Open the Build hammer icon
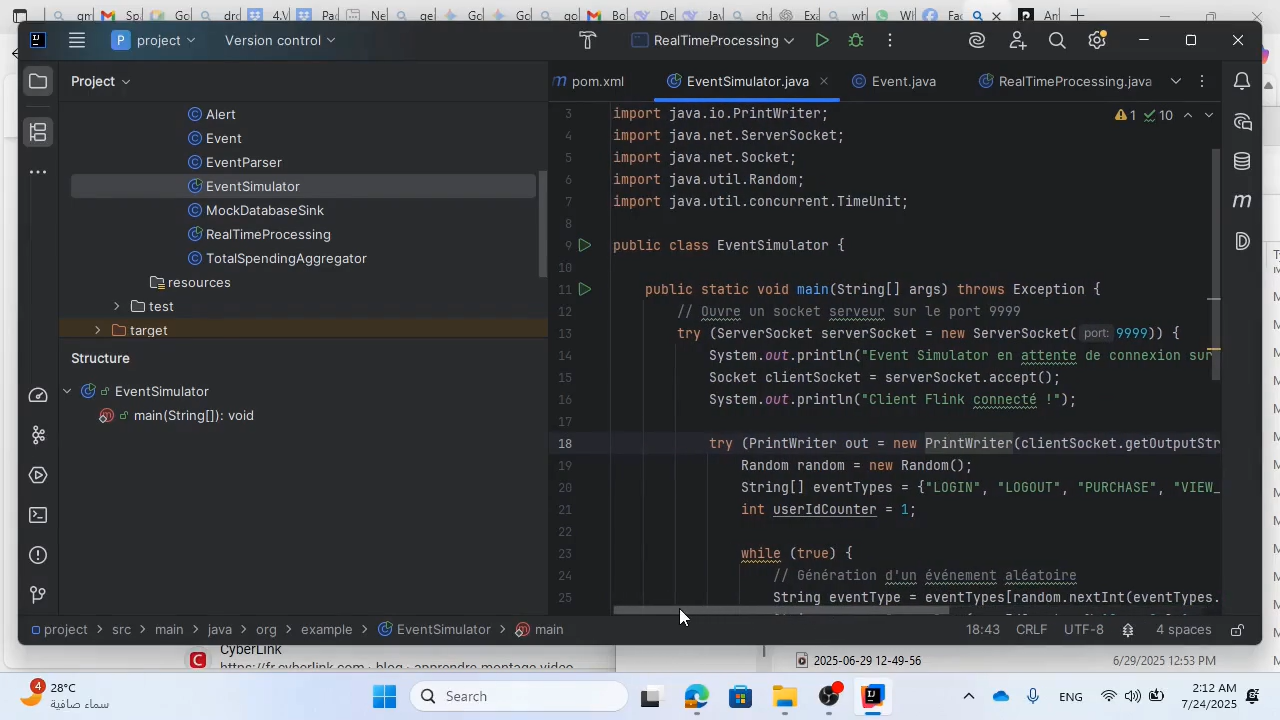Image resolution: width=1280 pixels, height=720 pixels. click(588, 41)
